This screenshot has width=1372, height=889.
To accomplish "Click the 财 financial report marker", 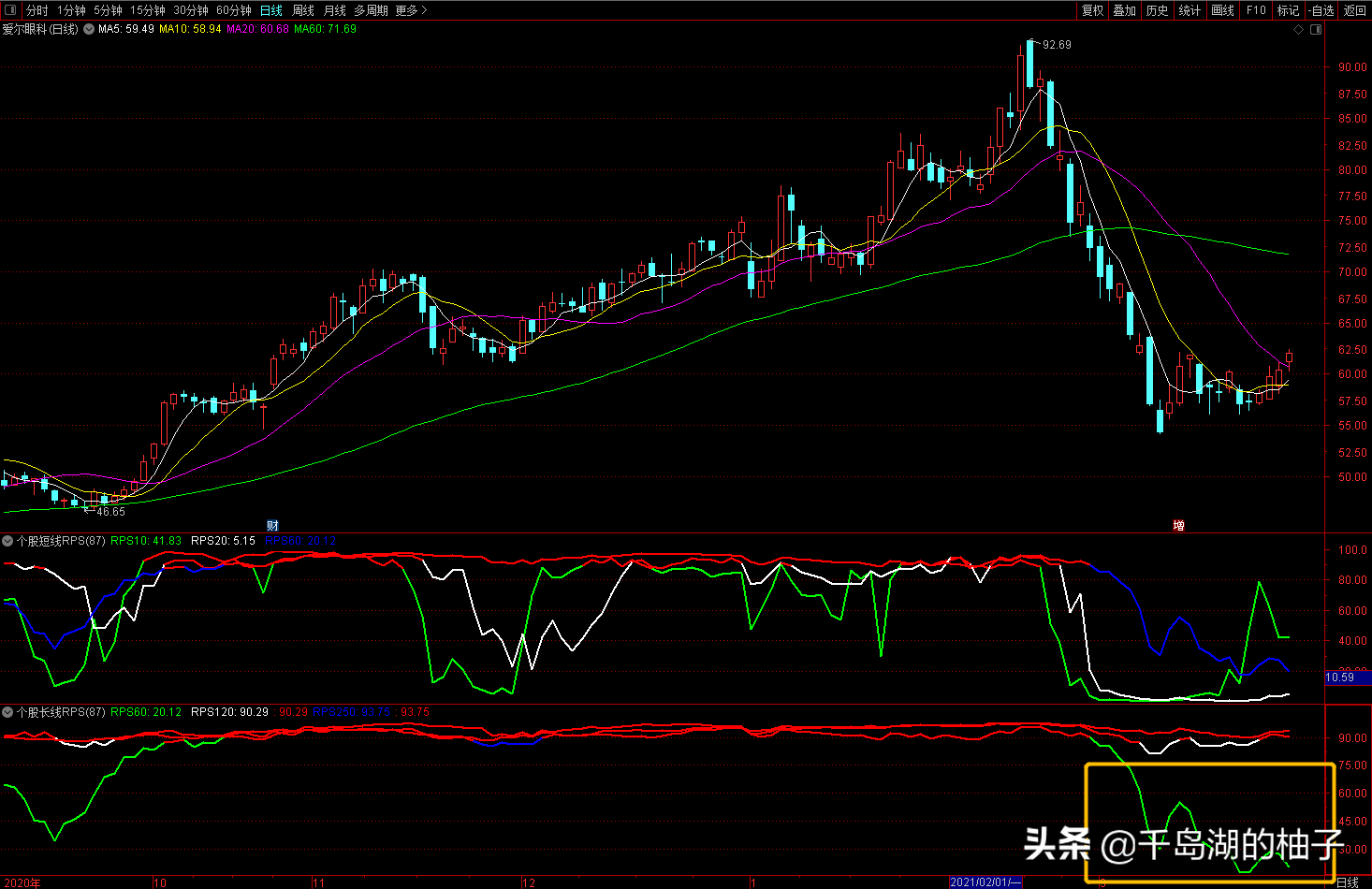I will pyautogui.click(x=272, y=526).
